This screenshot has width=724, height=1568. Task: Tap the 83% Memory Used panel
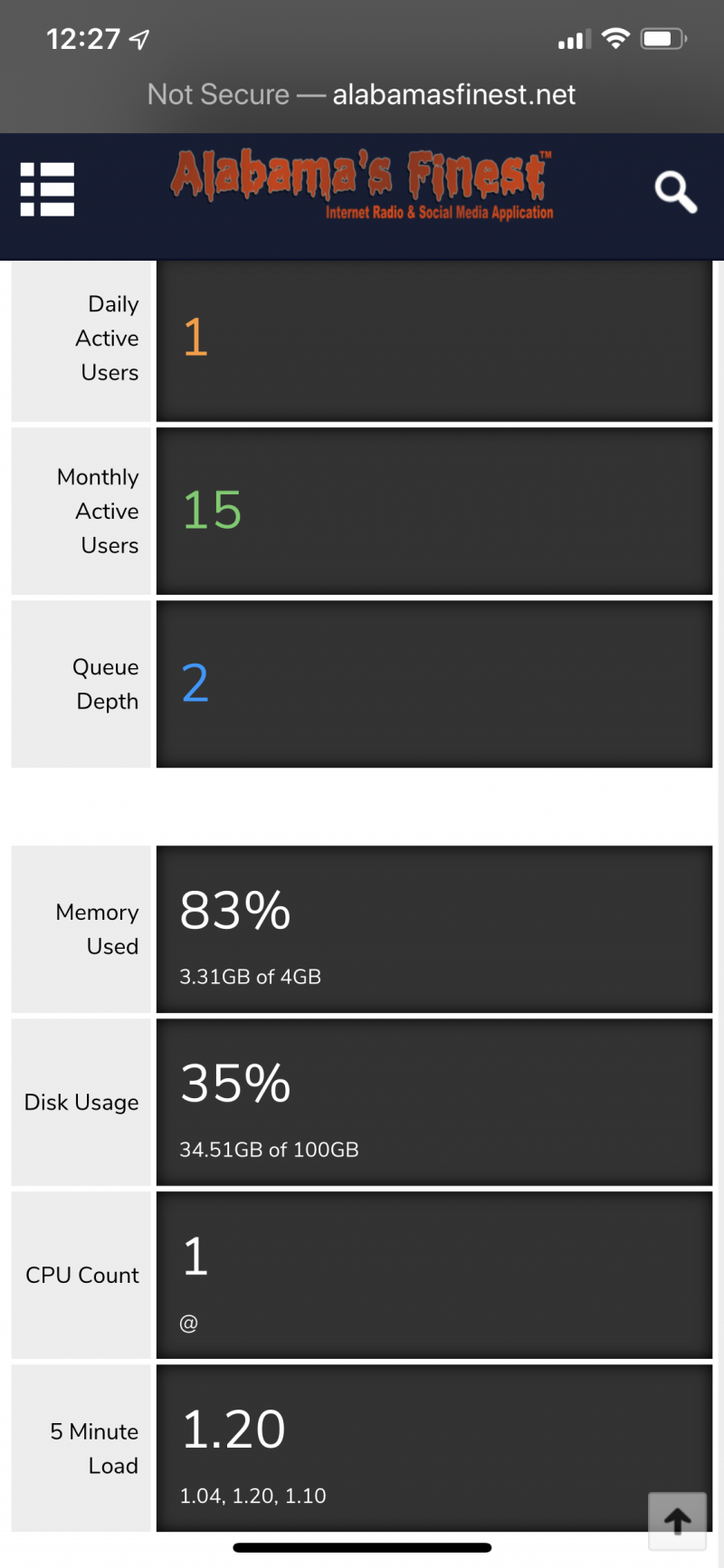point(434,929)
